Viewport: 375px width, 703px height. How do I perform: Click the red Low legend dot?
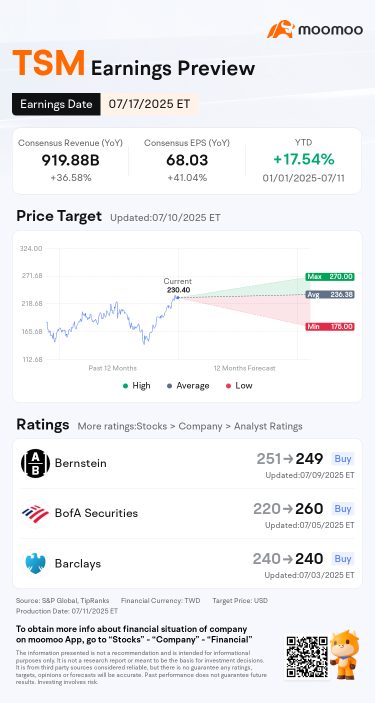click(228, 386)
